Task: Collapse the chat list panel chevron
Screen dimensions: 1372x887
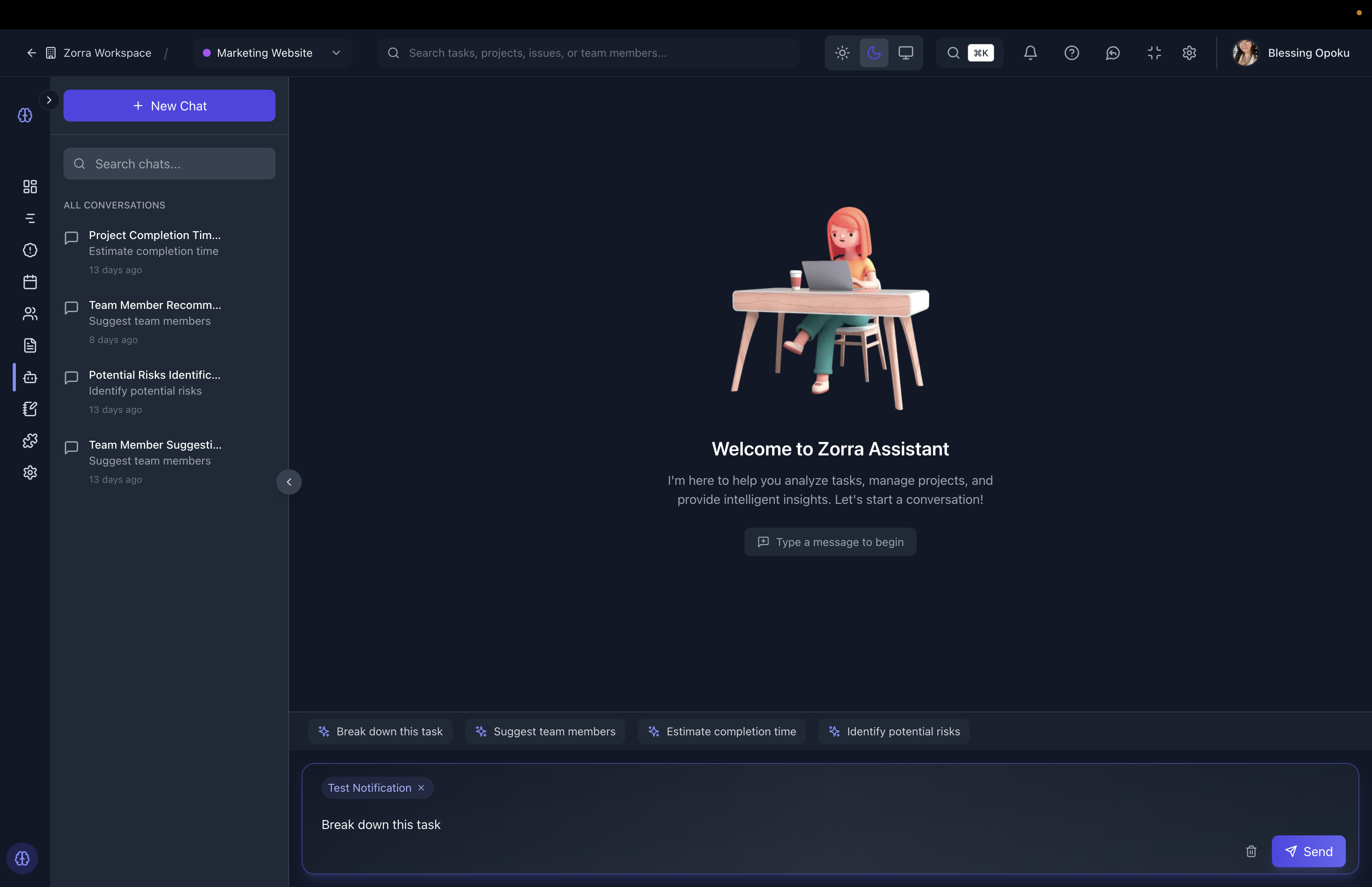Action: (289, 482)
